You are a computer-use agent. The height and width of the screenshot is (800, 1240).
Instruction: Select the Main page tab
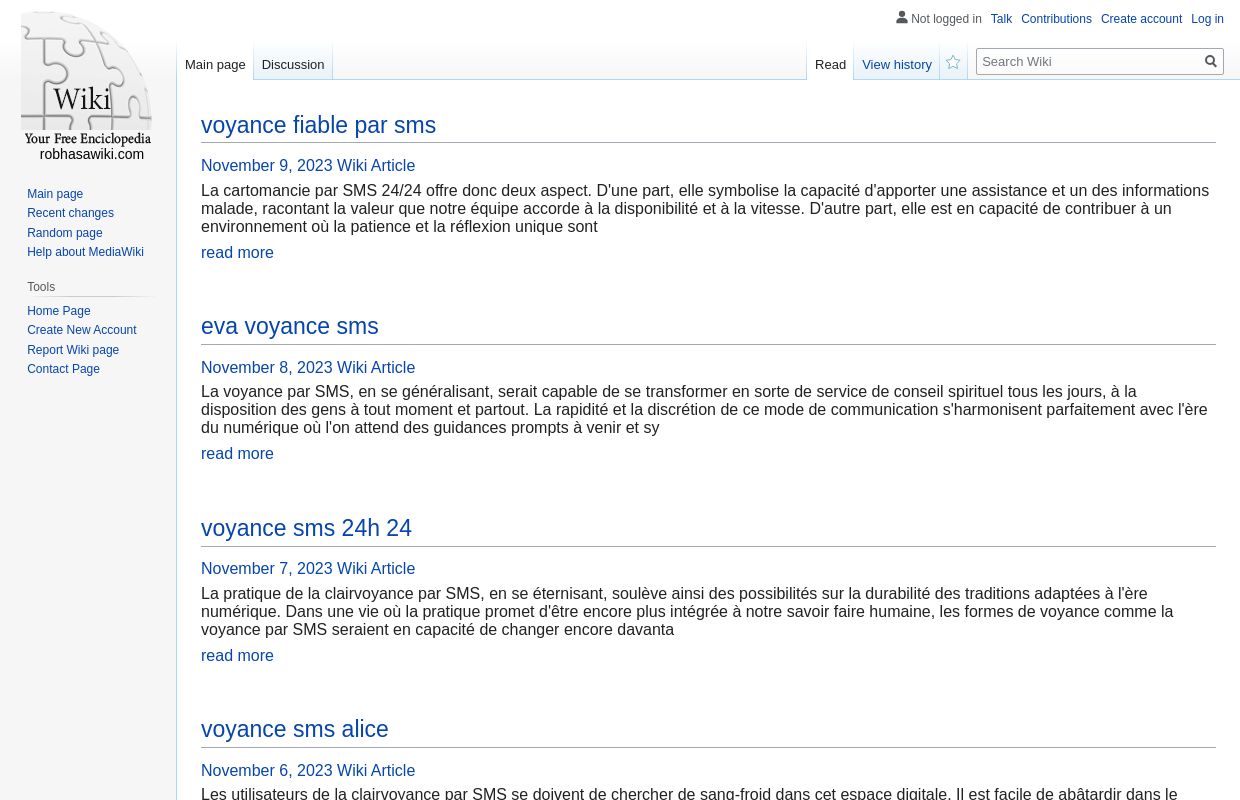(215, 64)
